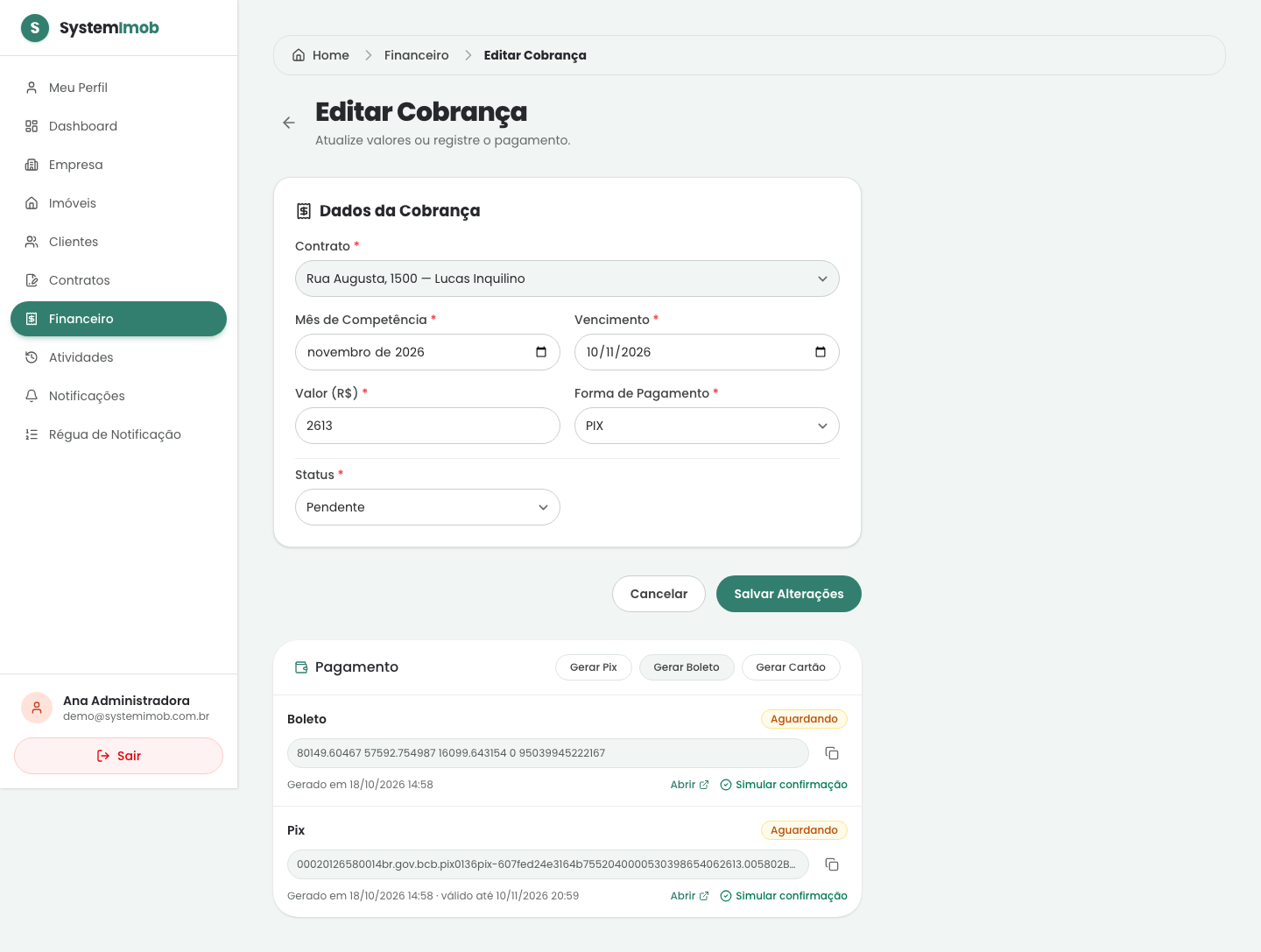Click the Dashboard grid icon
The image size is (1261, 952).
pos(32,126)
